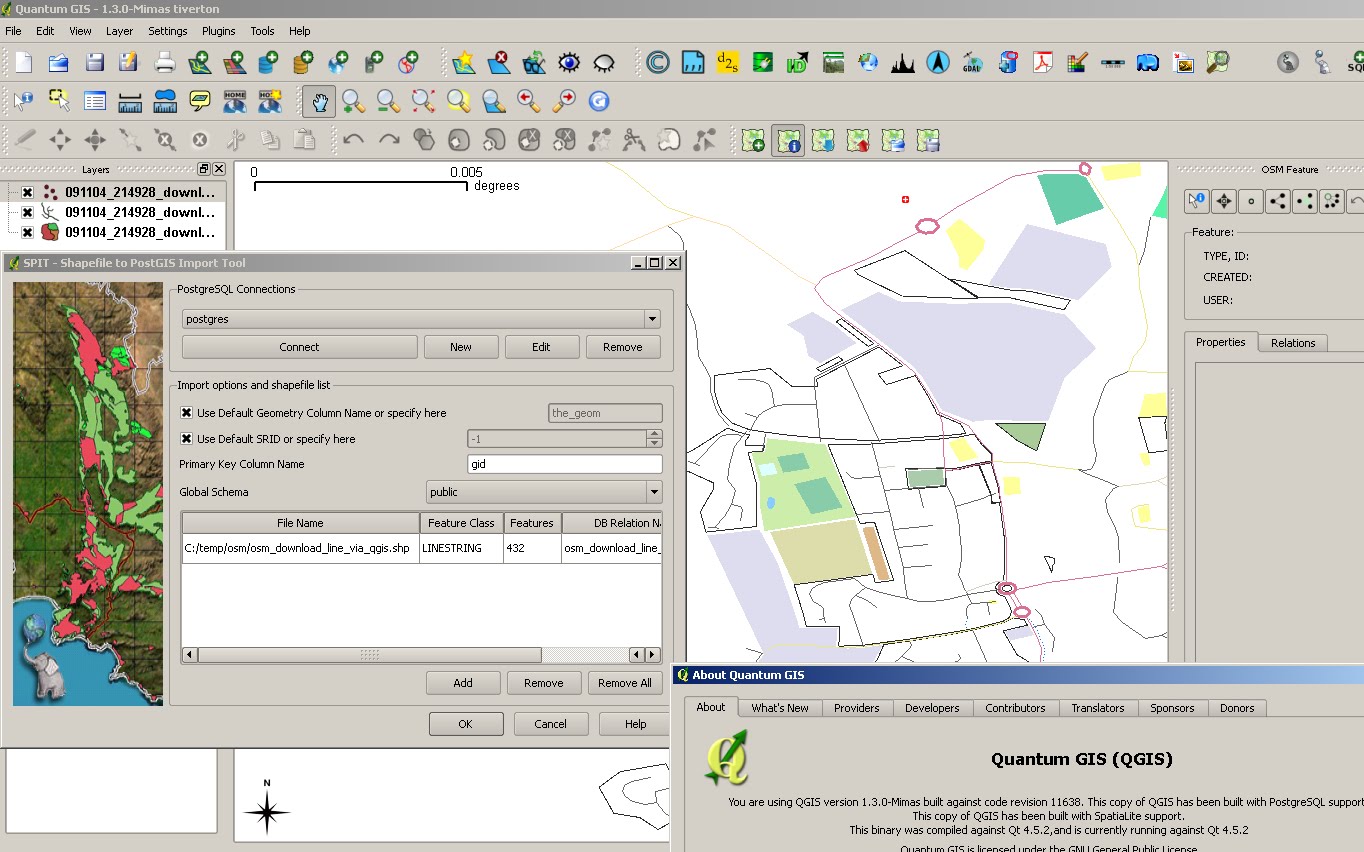Uncheck Use Default SRID option

186,439
